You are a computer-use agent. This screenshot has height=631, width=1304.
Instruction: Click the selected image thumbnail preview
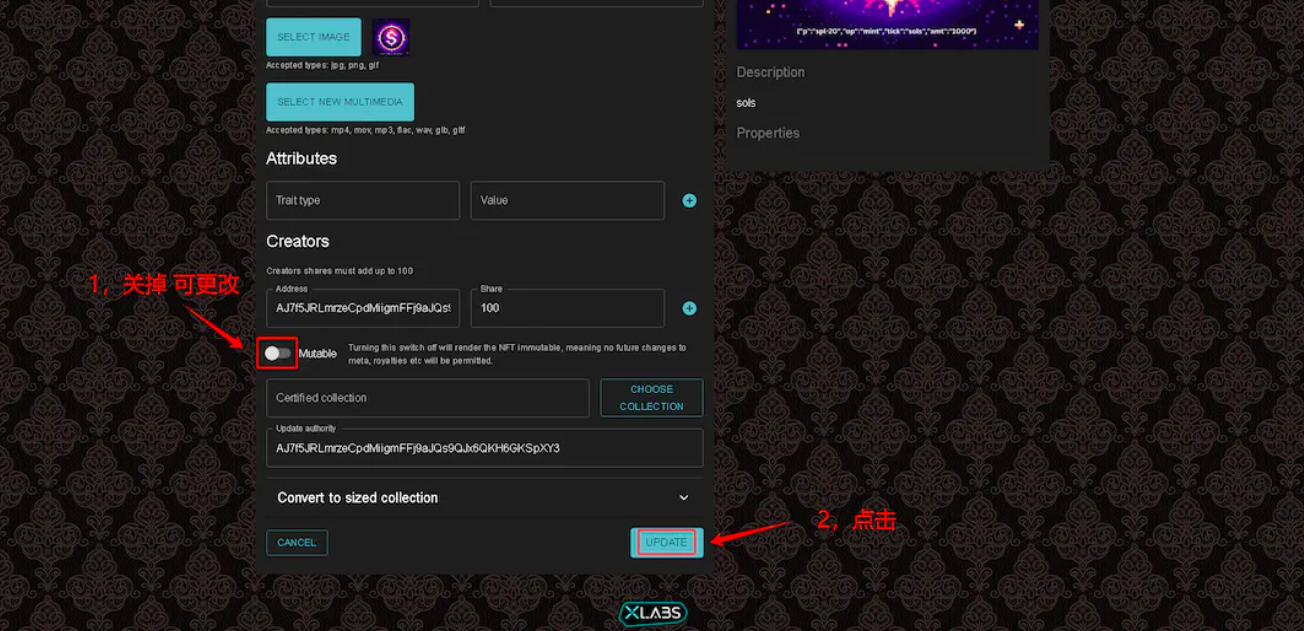(391, 38)
